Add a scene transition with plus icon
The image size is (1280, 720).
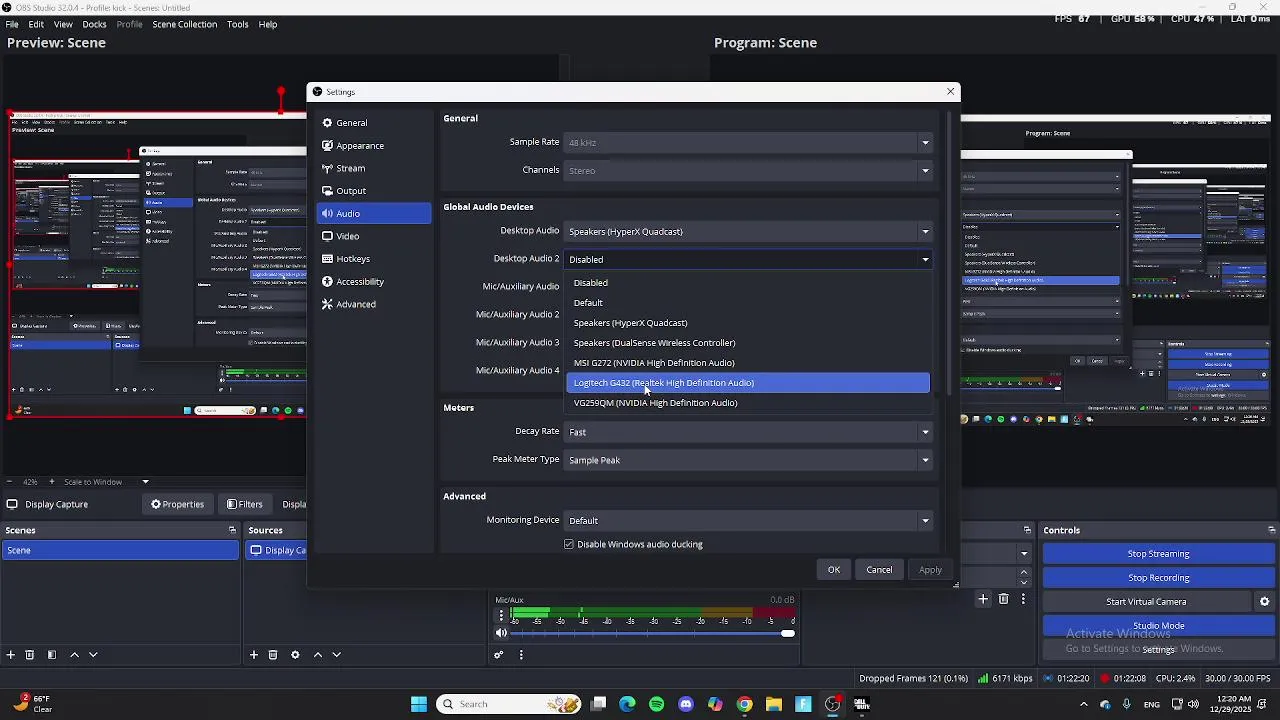(983, 599)
